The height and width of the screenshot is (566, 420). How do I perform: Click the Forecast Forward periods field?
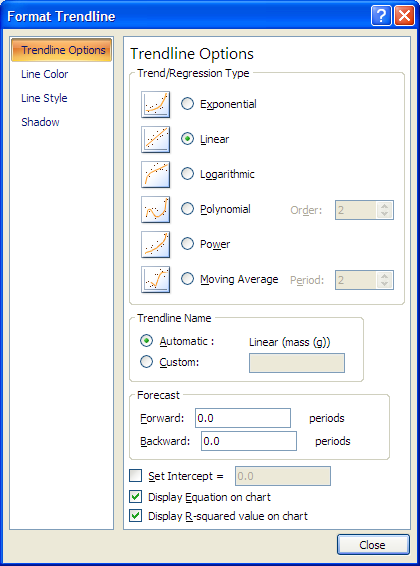tap(243, 418)
